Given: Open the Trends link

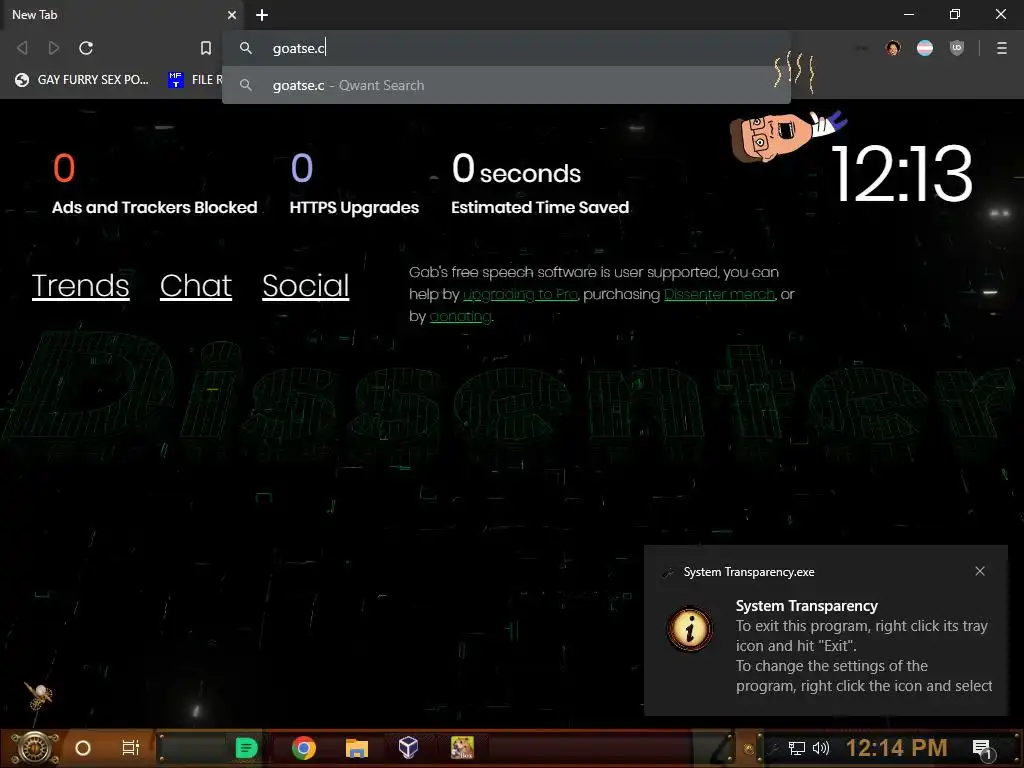Looking at the screenshot, I should click(x=80, y=285).
